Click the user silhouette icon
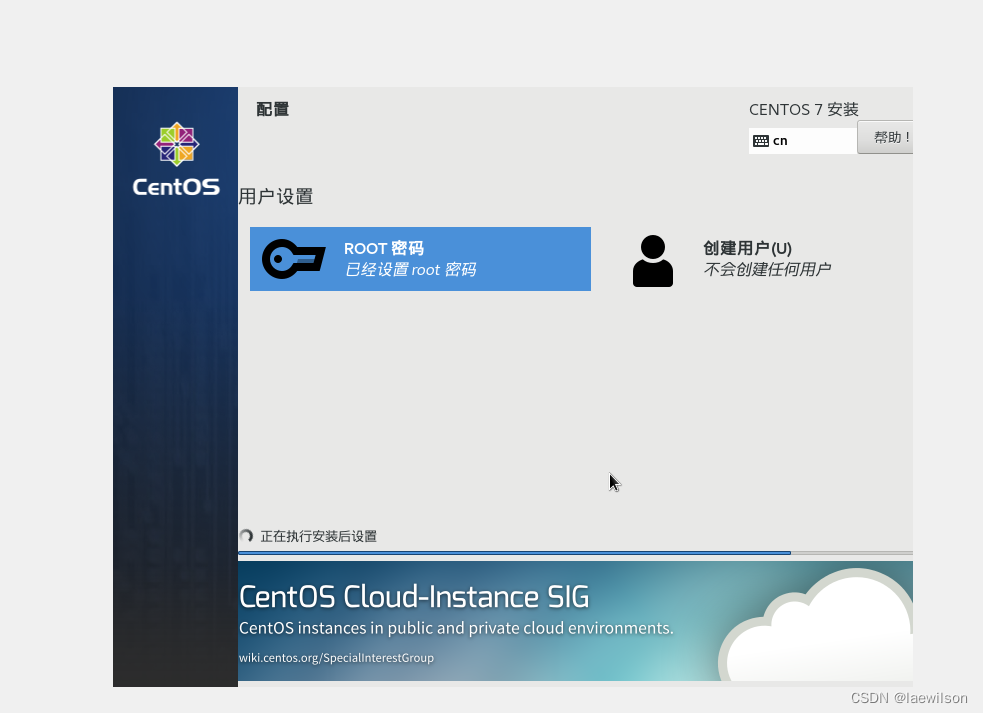 click(653, 261)
